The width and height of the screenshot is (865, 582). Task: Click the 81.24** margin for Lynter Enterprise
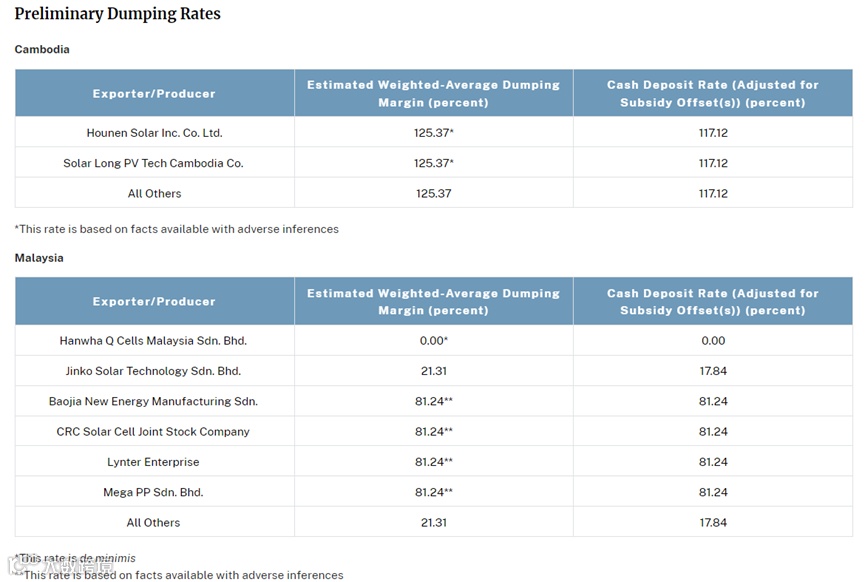pyautogui.click(x=434, y=462)
